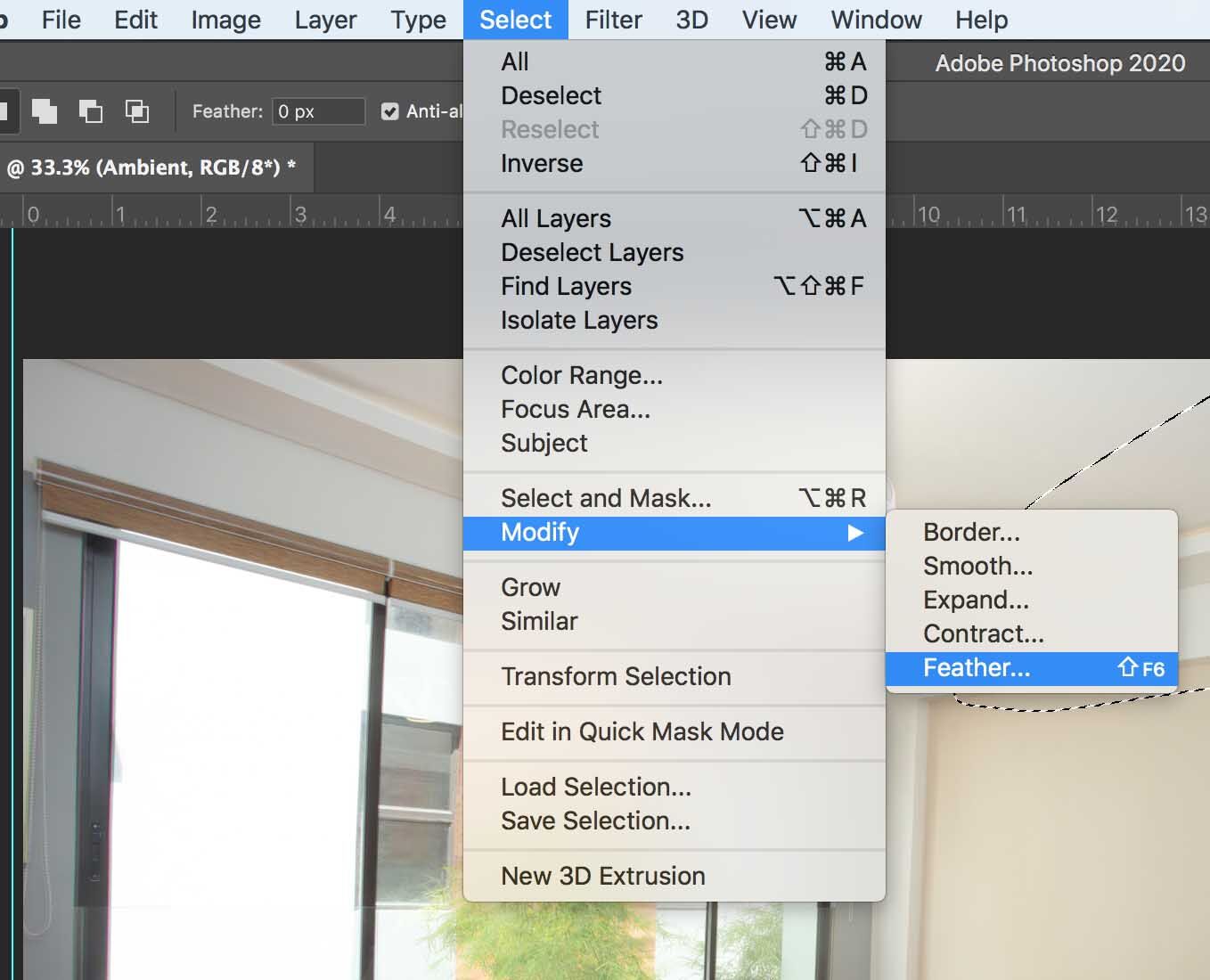The height and width of the screenshot is (980, 1210).
Task: Enable Subtract from Selection mode
Action: 89,111
